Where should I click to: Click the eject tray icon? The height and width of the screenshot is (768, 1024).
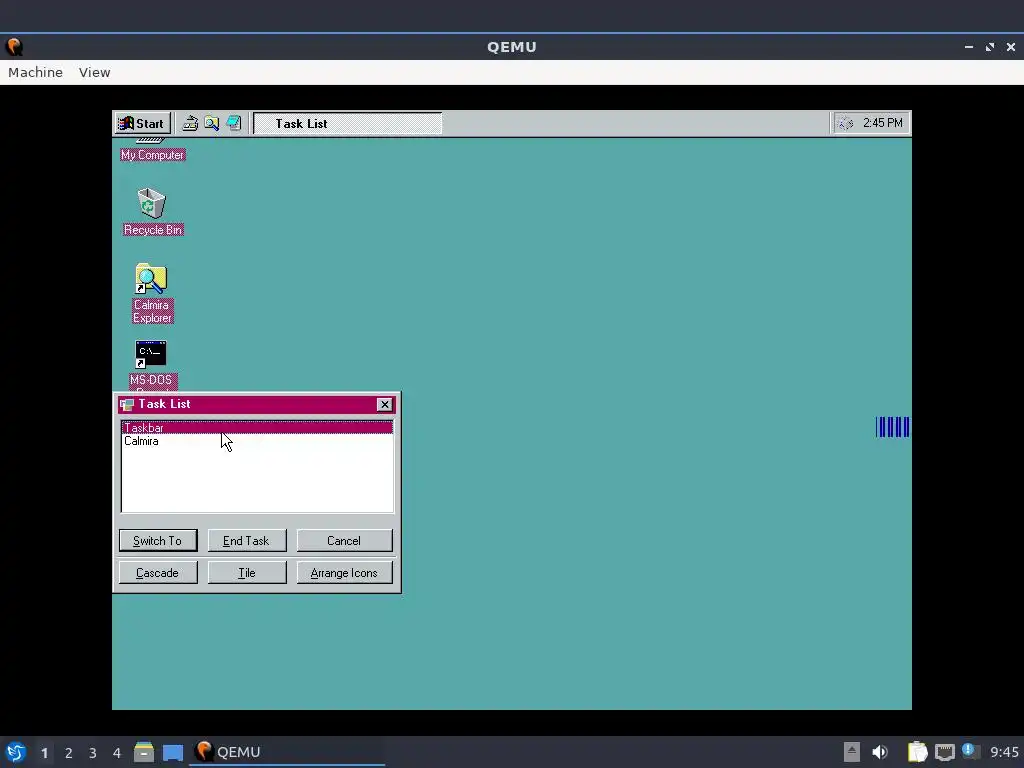(852, 752)
